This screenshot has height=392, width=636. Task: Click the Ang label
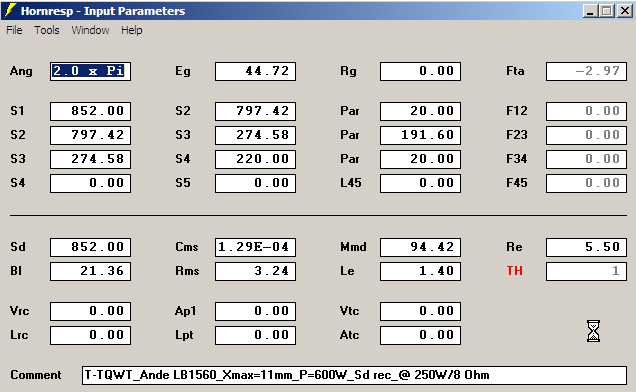pyautogui.click(x=21, y=71)
